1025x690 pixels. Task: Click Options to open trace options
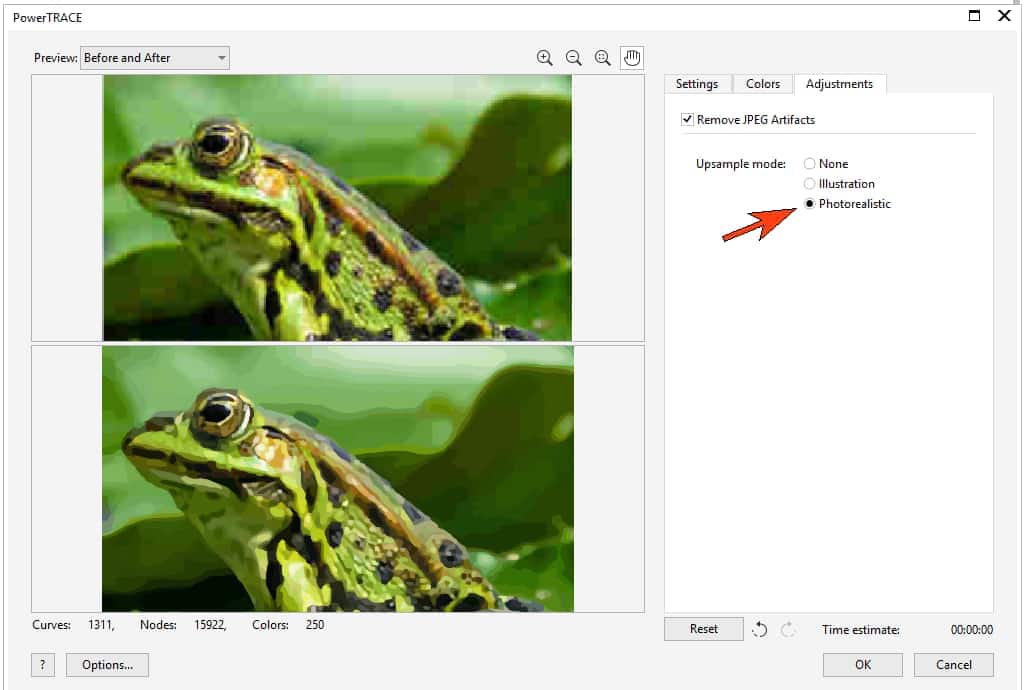pyautogui.click(x=106, y=664)
